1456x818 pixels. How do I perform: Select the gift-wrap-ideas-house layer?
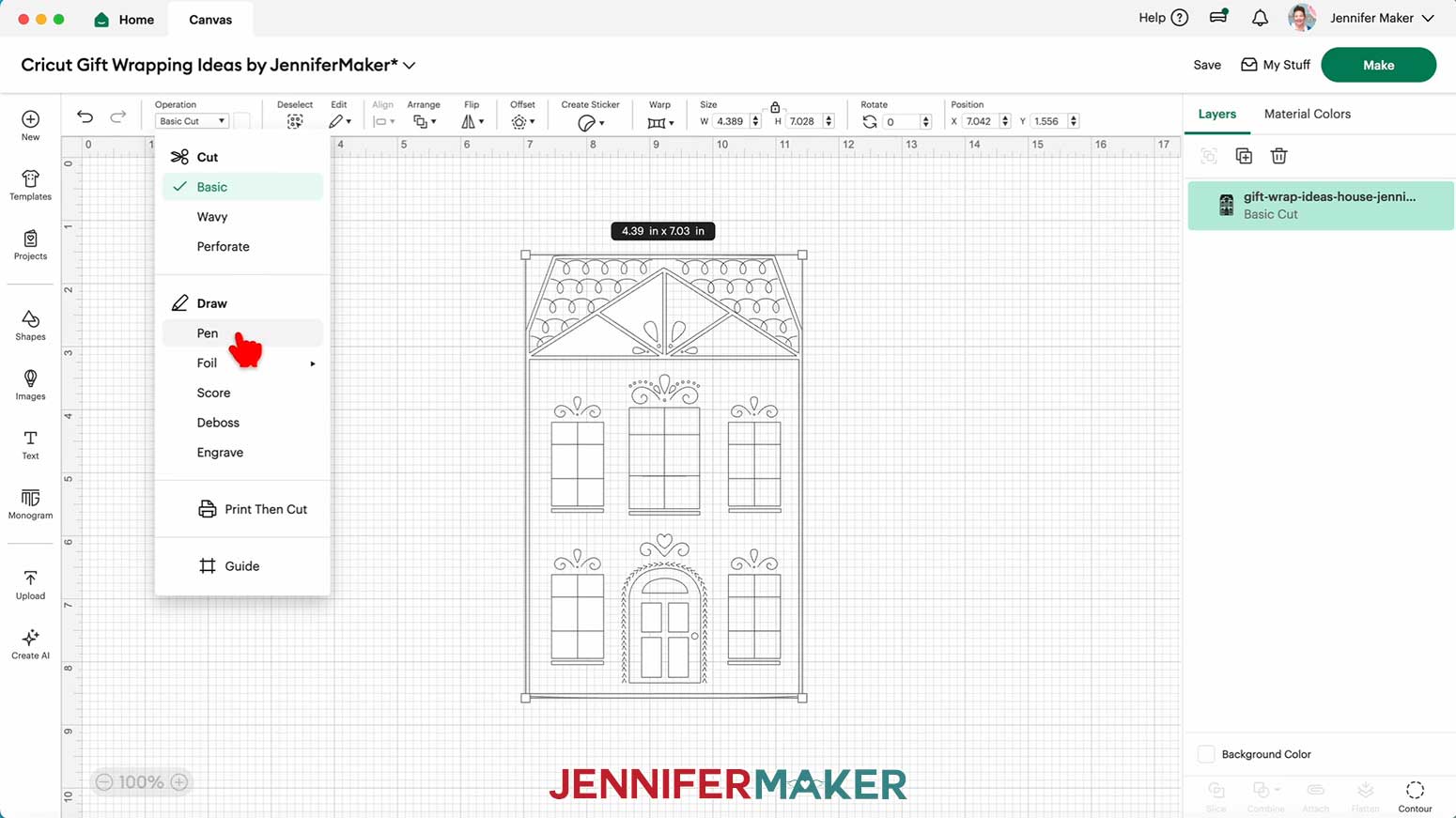point(1321,205)
